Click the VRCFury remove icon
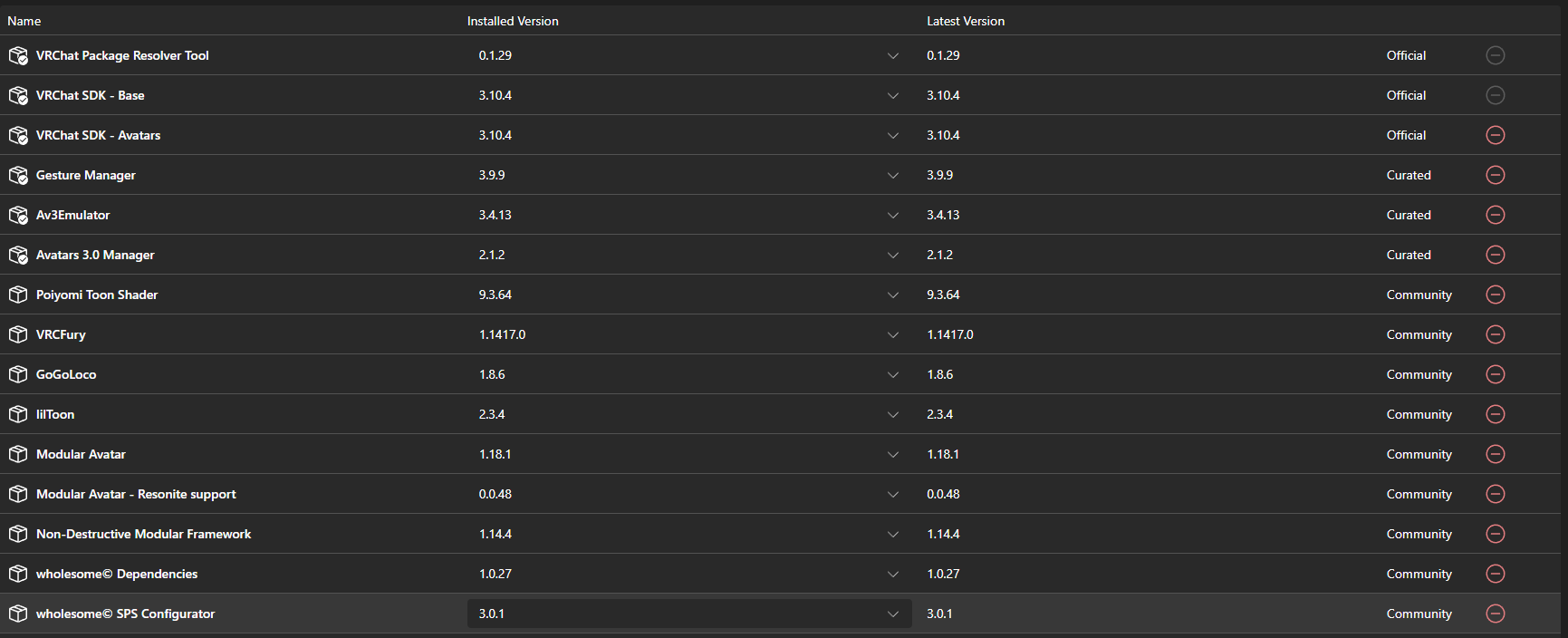Screen dimensions: 1568x638 pyautogui.click(x=1496, y=334)
